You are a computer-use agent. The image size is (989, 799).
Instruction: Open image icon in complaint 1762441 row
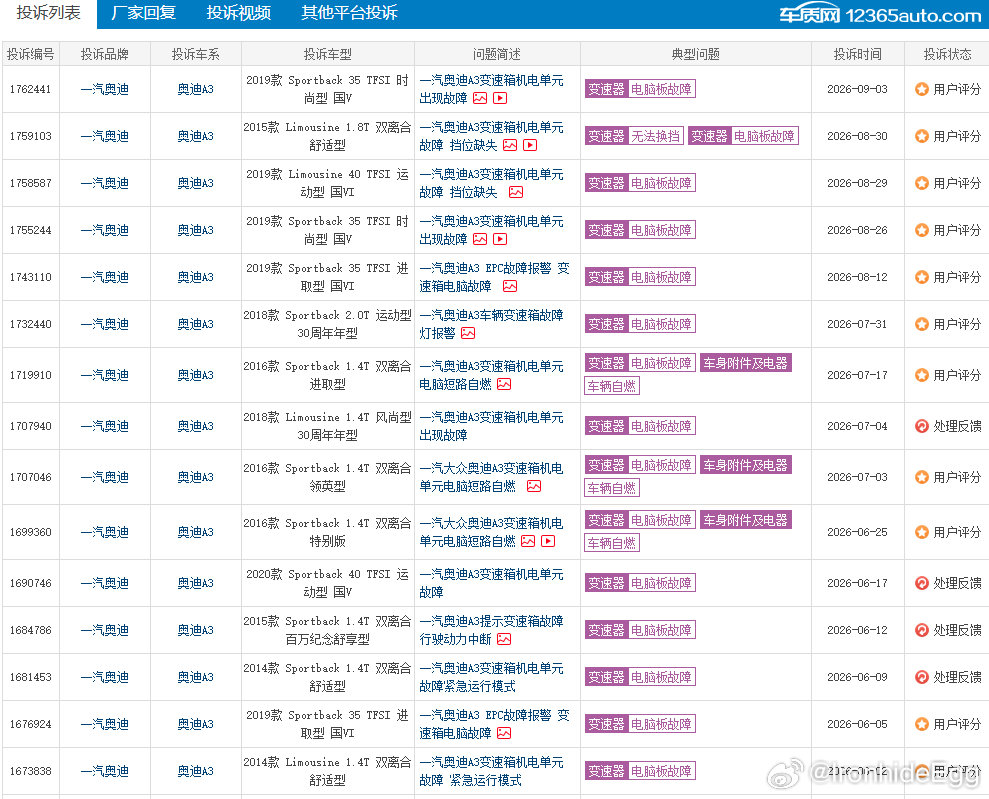(x=480, y=98)
